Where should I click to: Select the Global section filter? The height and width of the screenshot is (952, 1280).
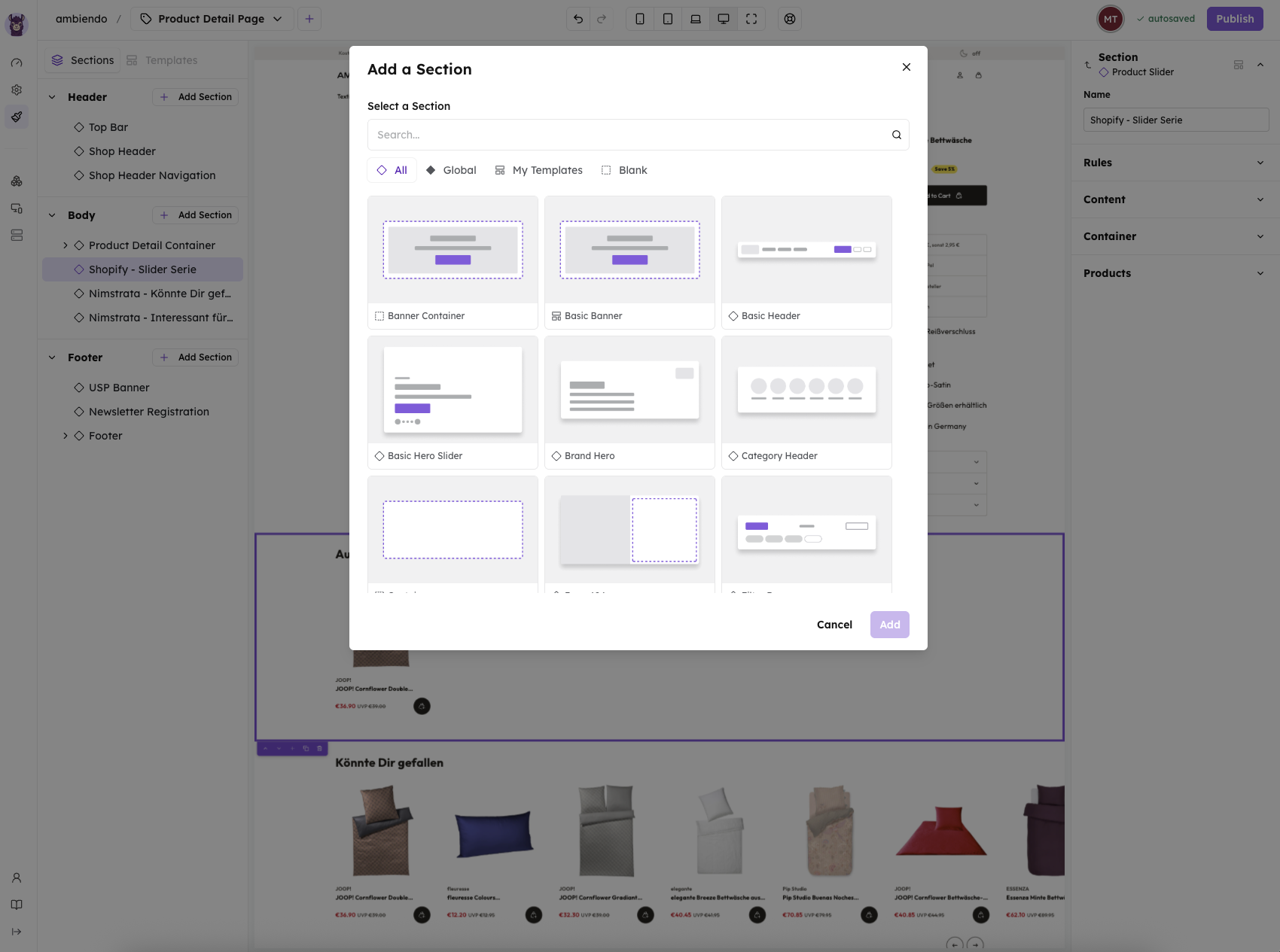point(451,170)
